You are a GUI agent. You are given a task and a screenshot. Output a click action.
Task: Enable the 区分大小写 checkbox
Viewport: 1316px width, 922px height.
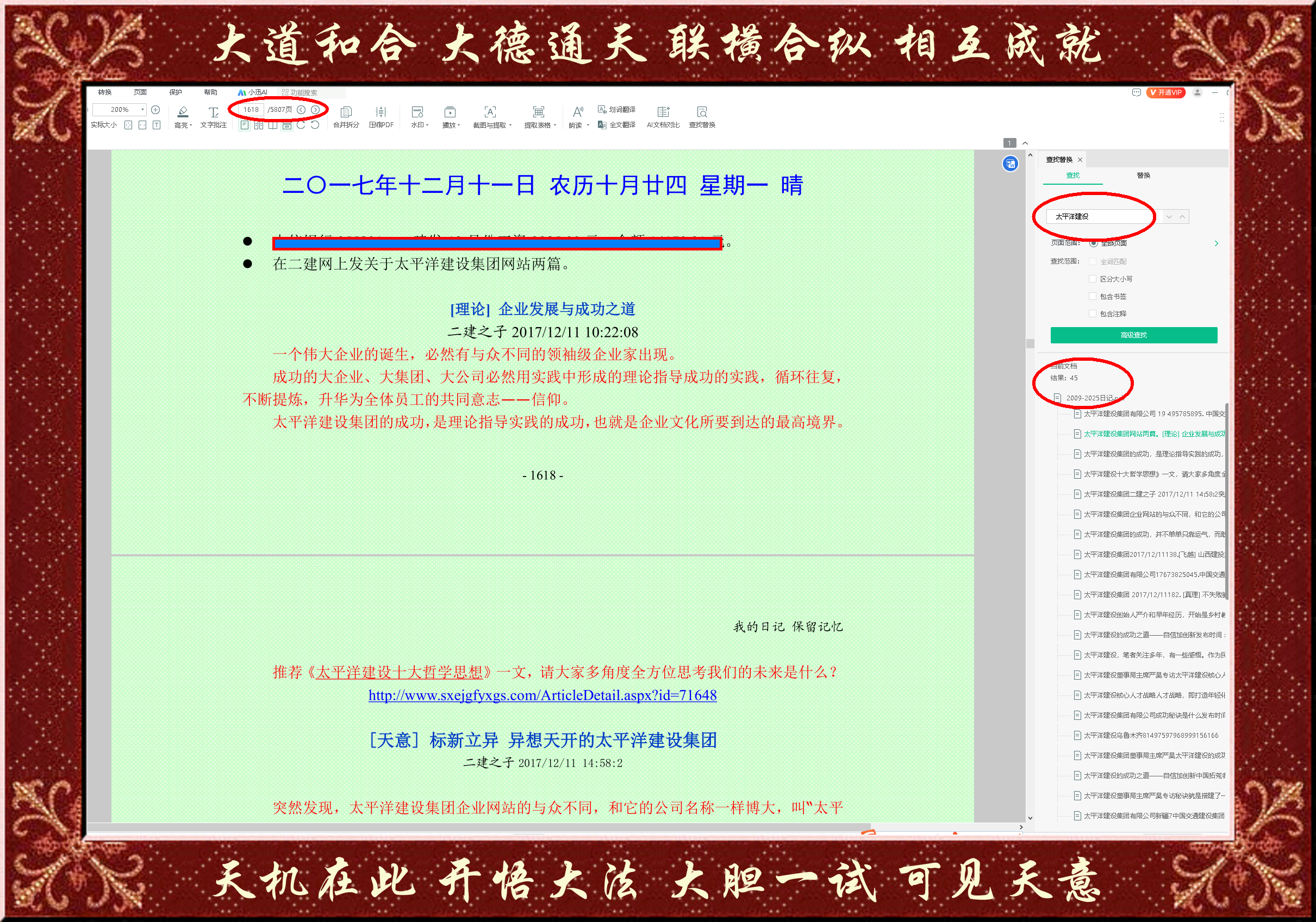coord(1093,279)
